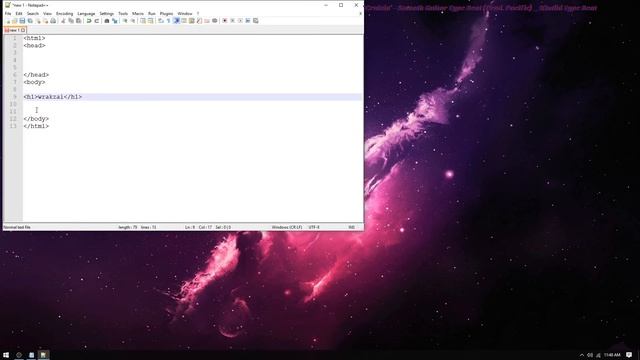Click the UTF-8 encoding status bar entry
Image resolution: width=640 pixels, height=360 pixels.
pyautogui.click(x=314, y=227)
